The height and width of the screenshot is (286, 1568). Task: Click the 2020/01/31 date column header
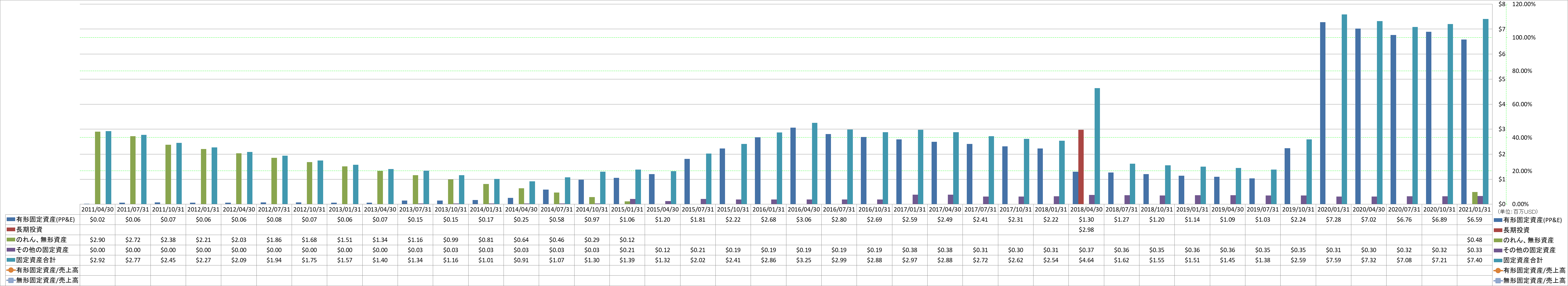[1334, 209]
